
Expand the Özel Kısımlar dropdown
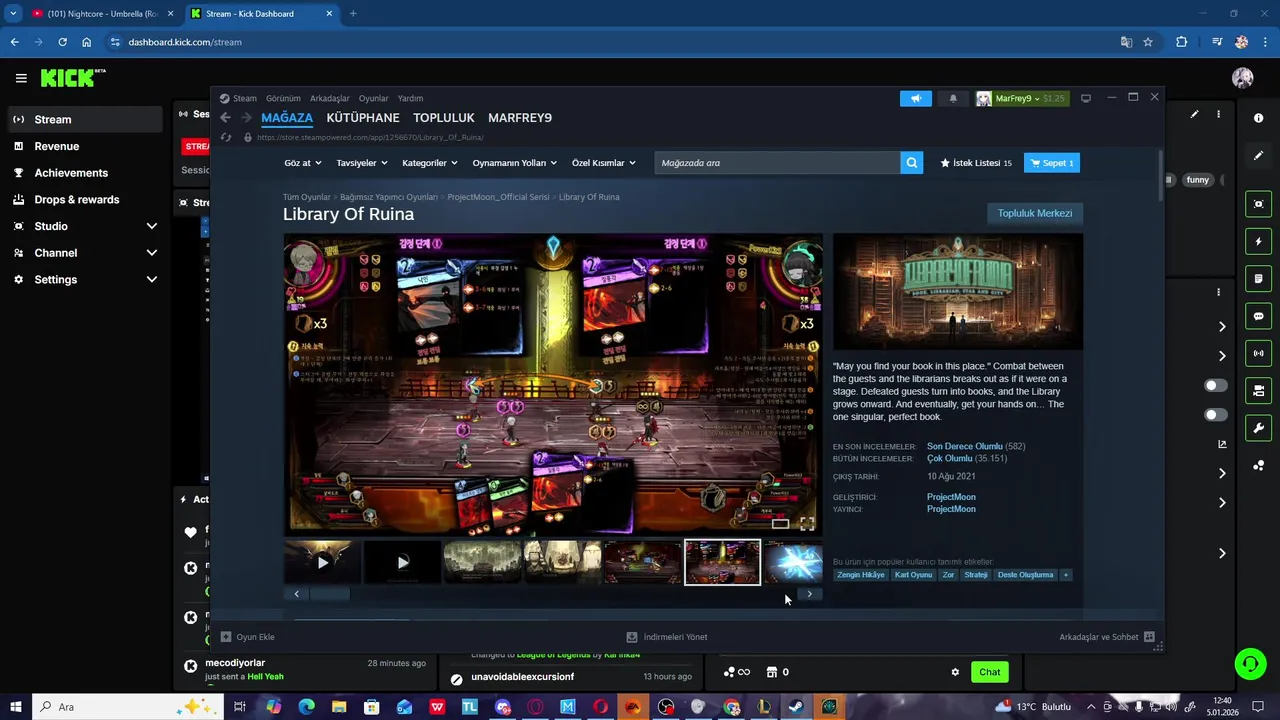(603, 163)
